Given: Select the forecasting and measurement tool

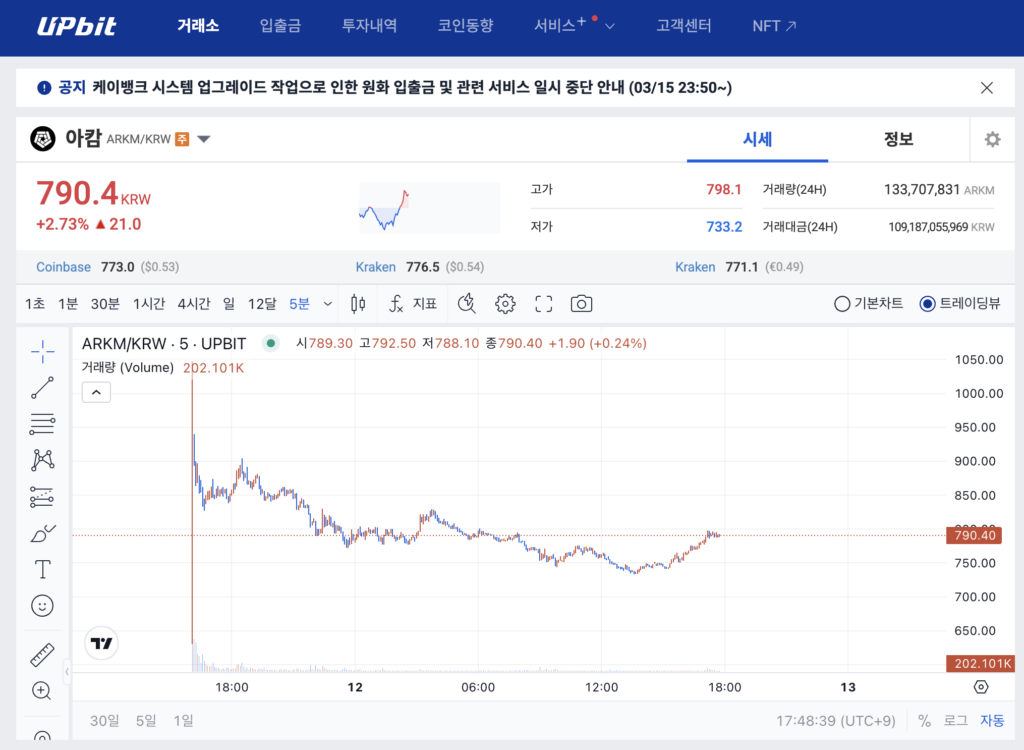Looking at the screenshot, I should coord(42,497).
